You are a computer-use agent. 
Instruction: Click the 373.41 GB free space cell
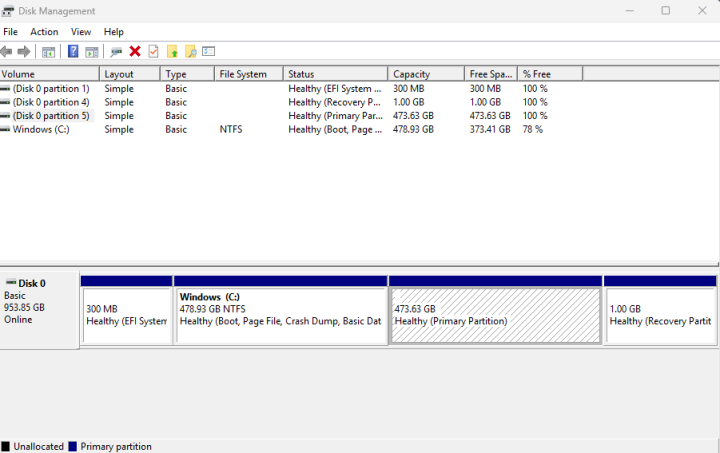point(490,130)
